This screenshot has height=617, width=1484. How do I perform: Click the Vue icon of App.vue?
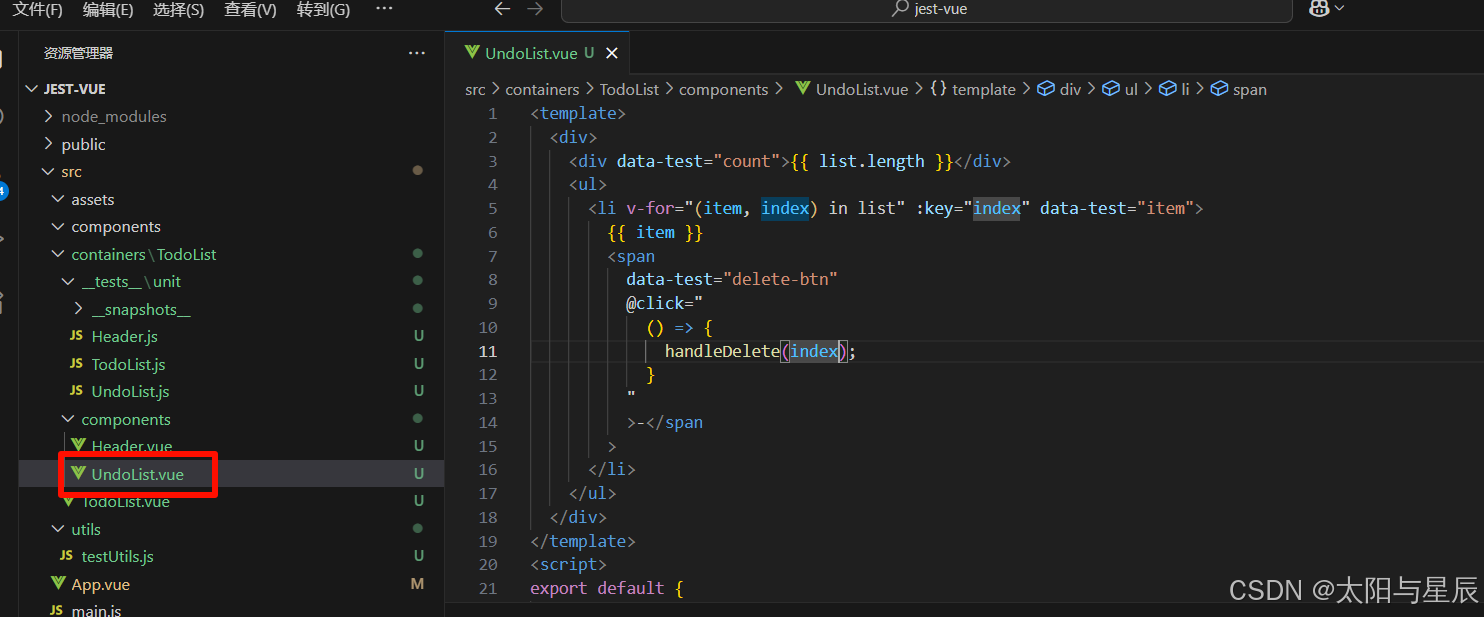click(59, 583)
